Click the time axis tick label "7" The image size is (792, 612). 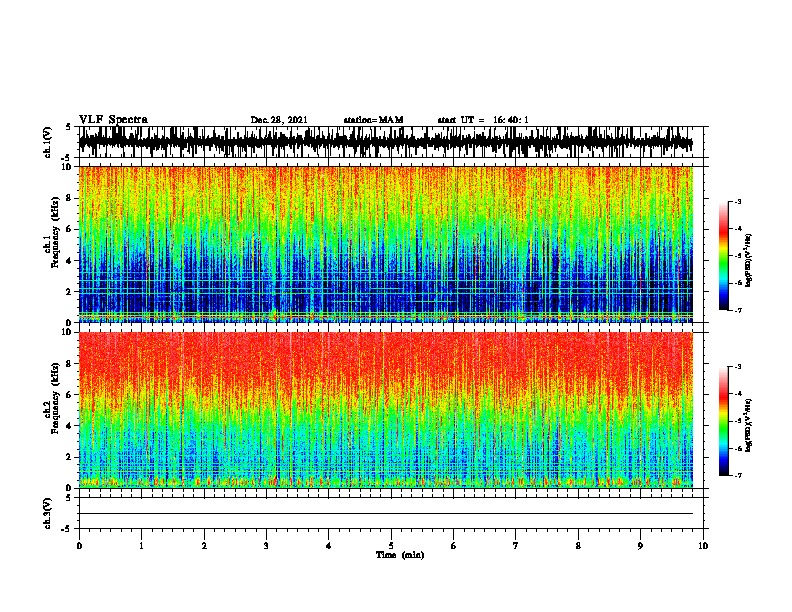click(516, 546)
